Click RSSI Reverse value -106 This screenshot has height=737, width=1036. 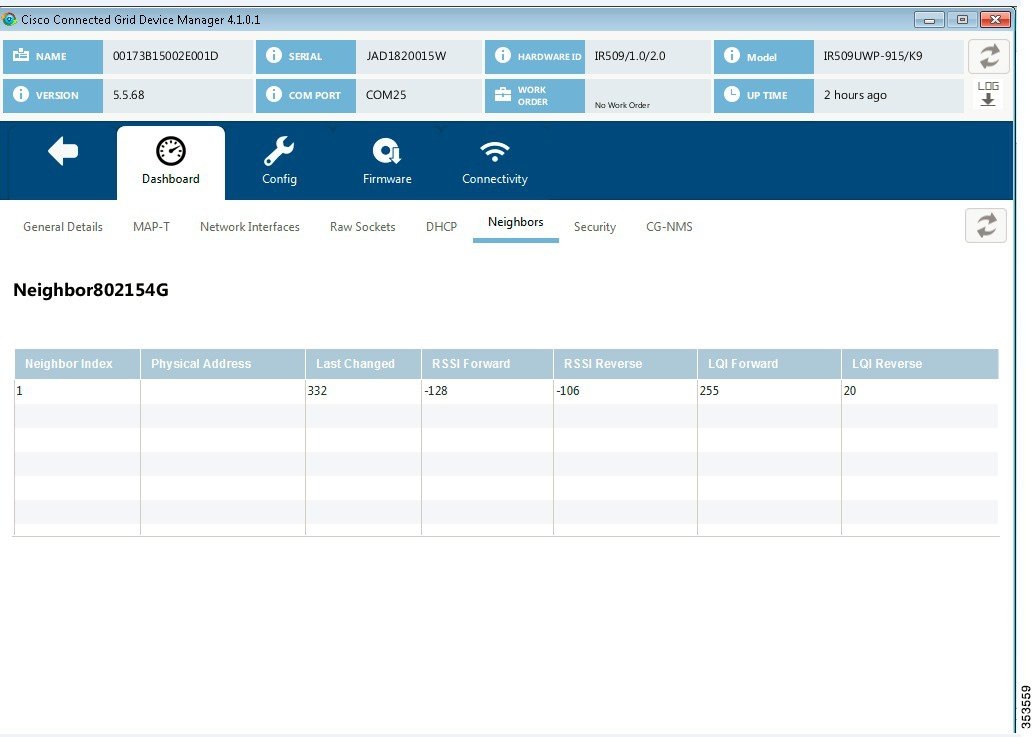568,391
